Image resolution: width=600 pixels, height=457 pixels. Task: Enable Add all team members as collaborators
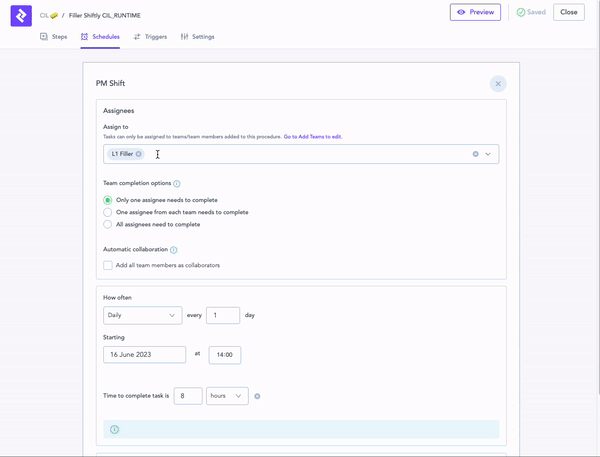[x=108, y=265]
